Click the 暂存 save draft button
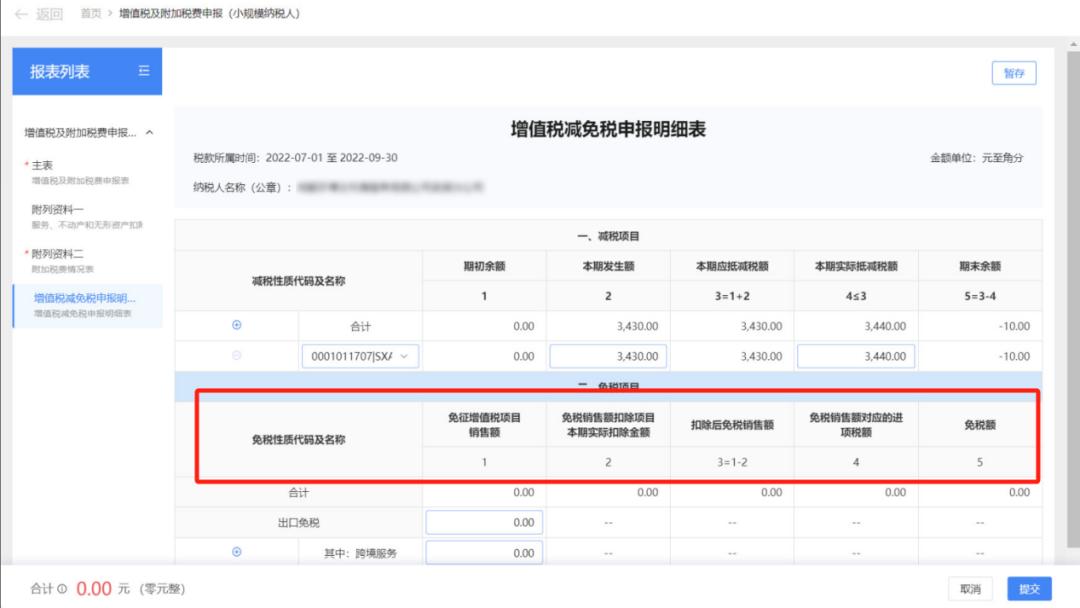Image resolution: width=1080 pixels, height=608 pixels. click(x=1014, y=74)
